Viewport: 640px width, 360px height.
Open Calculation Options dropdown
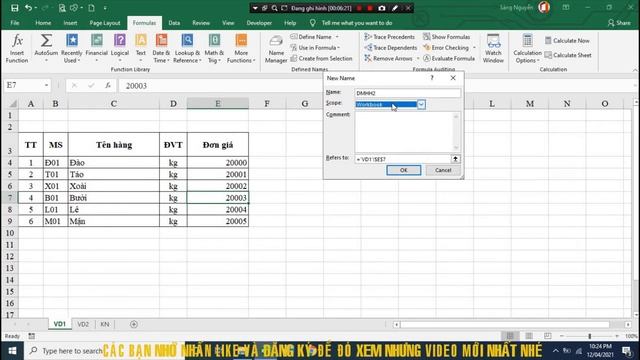[527, 49]
